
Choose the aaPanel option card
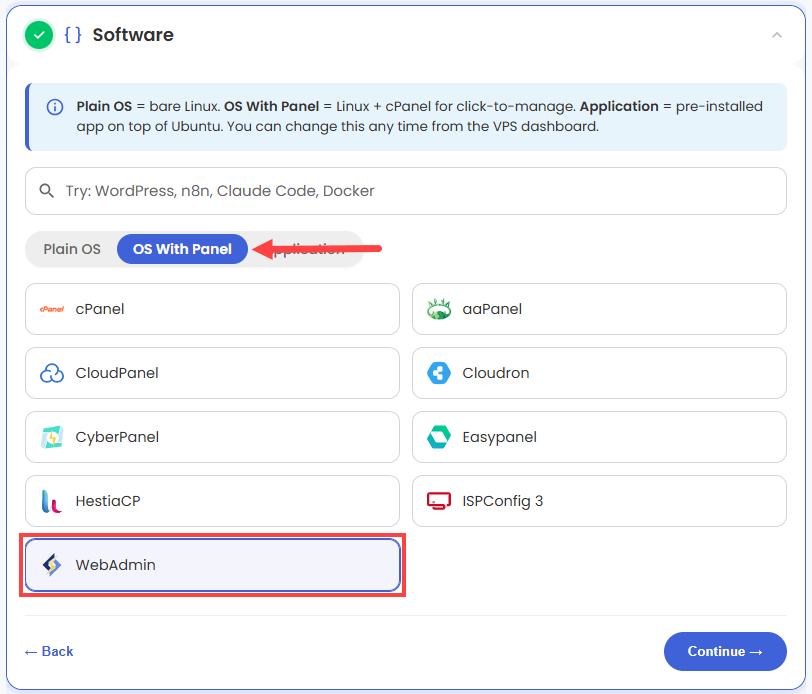point(600,309)
